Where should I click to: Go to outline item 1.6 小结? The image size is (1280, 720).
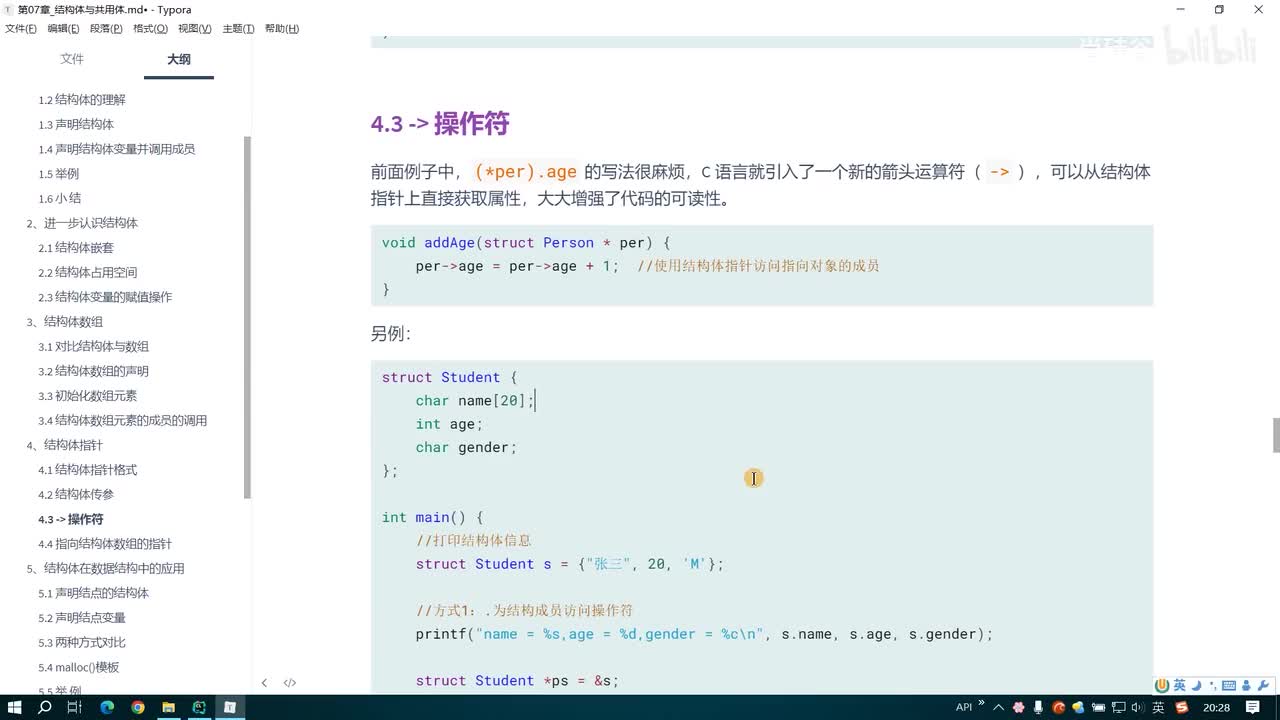60,198
